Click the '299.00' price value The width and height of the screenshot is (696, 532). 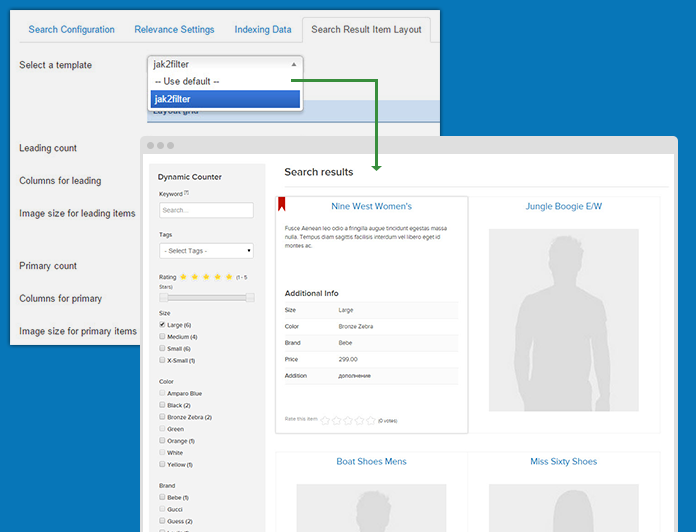click(348, 359)
